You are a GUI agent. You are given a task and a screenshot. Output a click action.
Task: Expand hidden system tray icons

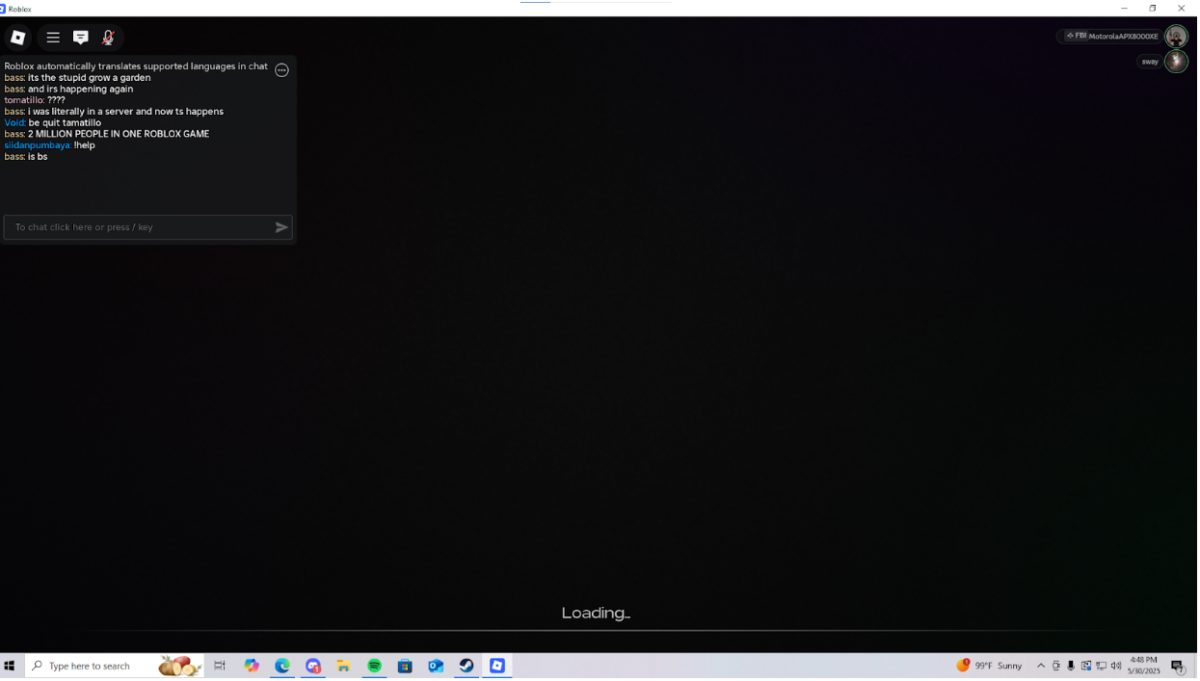coord(1041,666)
